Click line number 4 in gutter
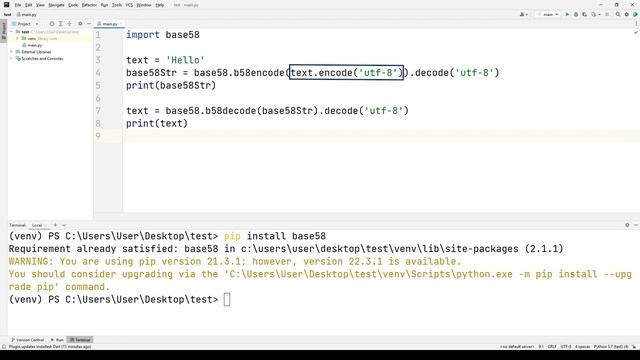This screenshot has height=360, width=640. click(98, 73)
